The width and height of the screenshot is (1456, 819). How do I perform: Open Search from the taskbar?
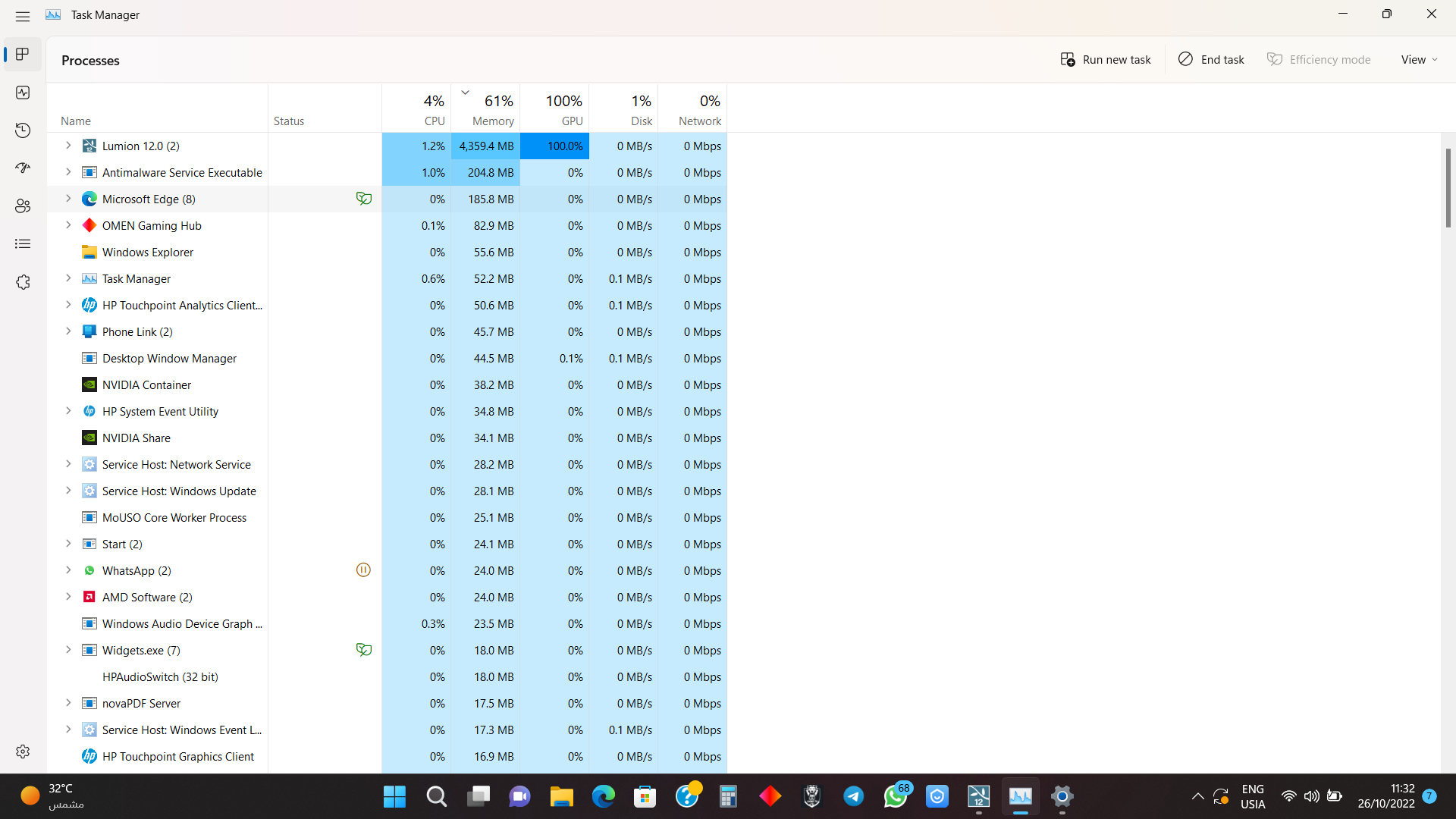[436, 796]
